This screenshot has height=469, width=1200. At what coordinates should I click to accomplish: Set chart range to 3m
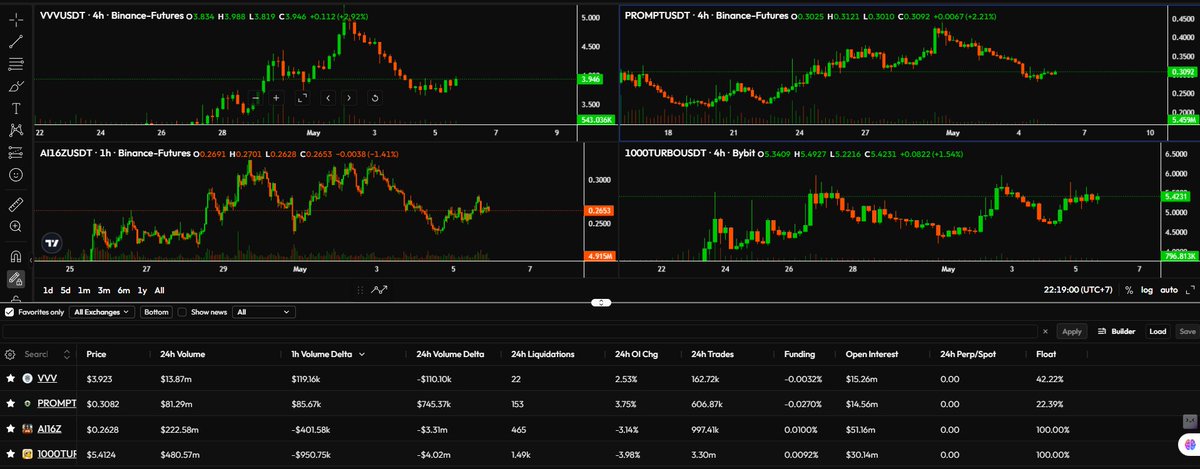[104, 290]
